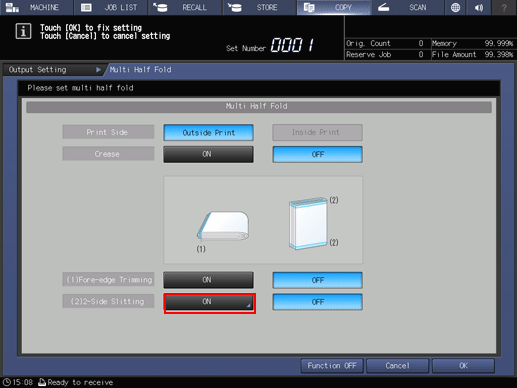Click the Output Setting breadcrumb arrow
The height and width of the screenshot is (388, 517).
(x=98, y=70)
